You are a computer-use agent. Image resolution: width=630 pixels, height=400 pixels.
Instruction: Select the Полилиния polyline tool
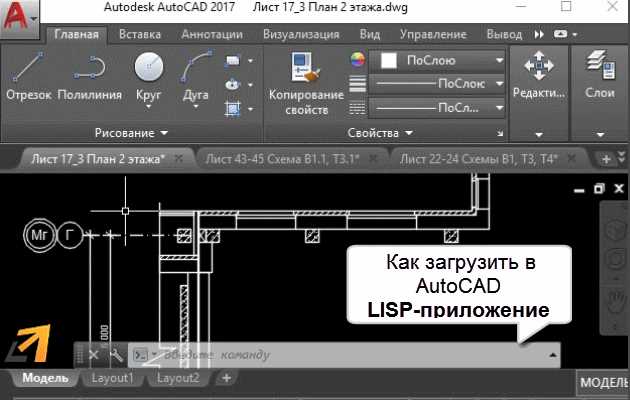click(90, 76)
